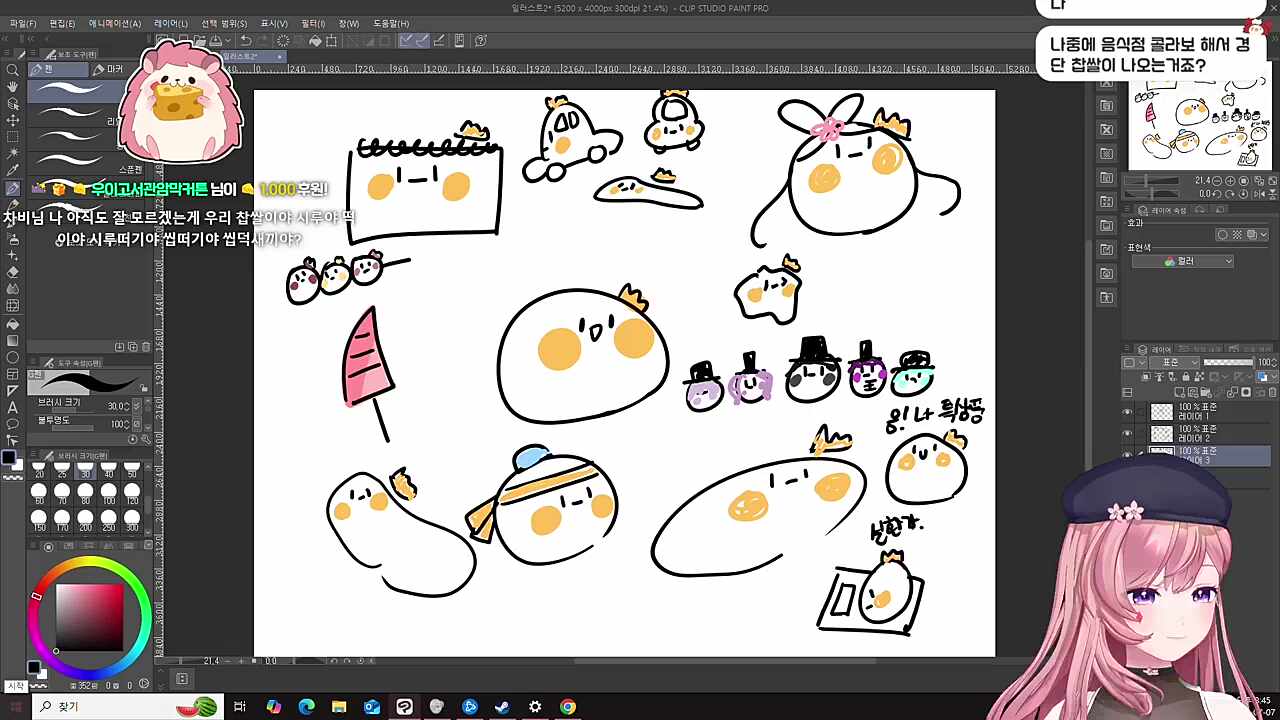Click the Undo arrow in command bar
The image size is (1280, 720).
tap(246, 41)
